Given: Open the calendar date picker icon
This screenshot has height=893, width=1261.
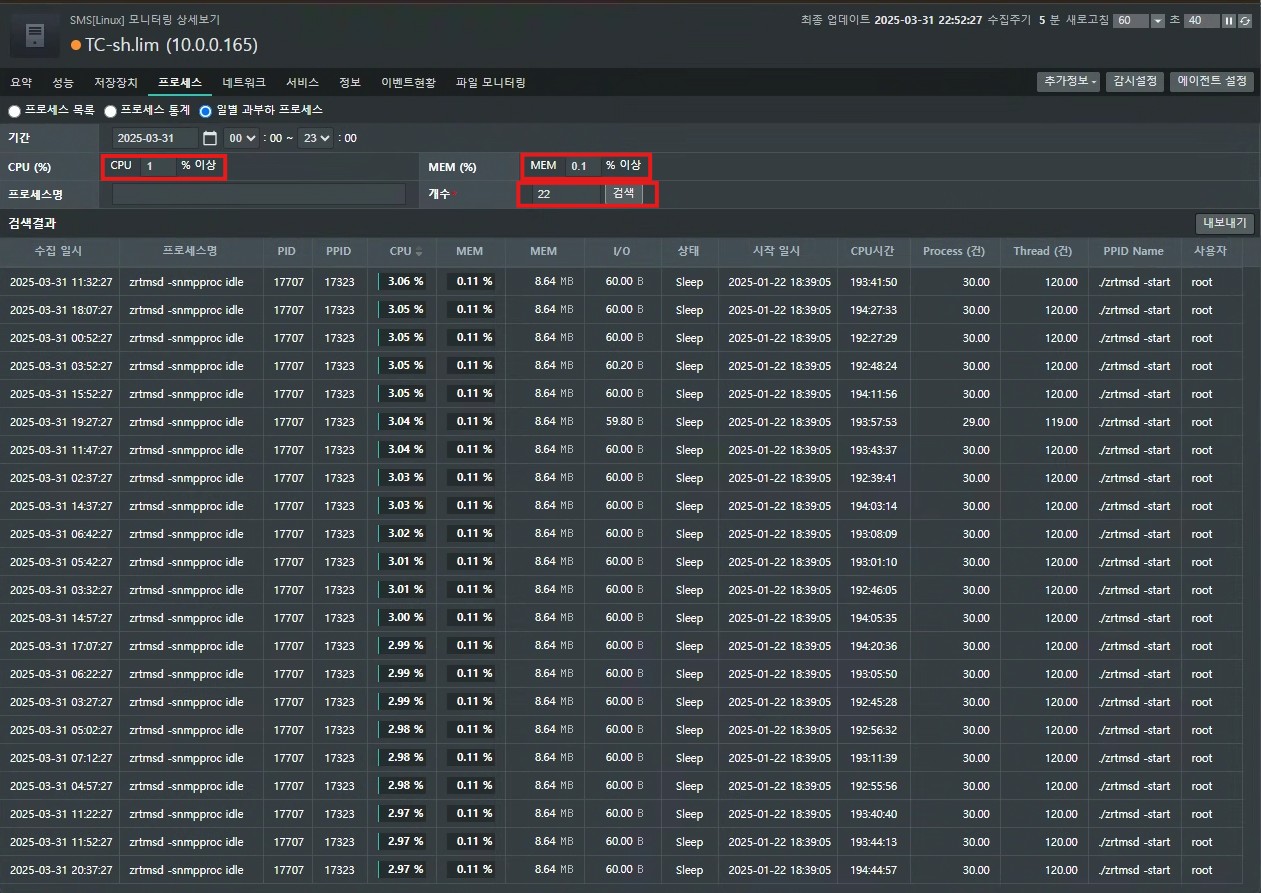Looking at the screenshot, I should point(209,138).
